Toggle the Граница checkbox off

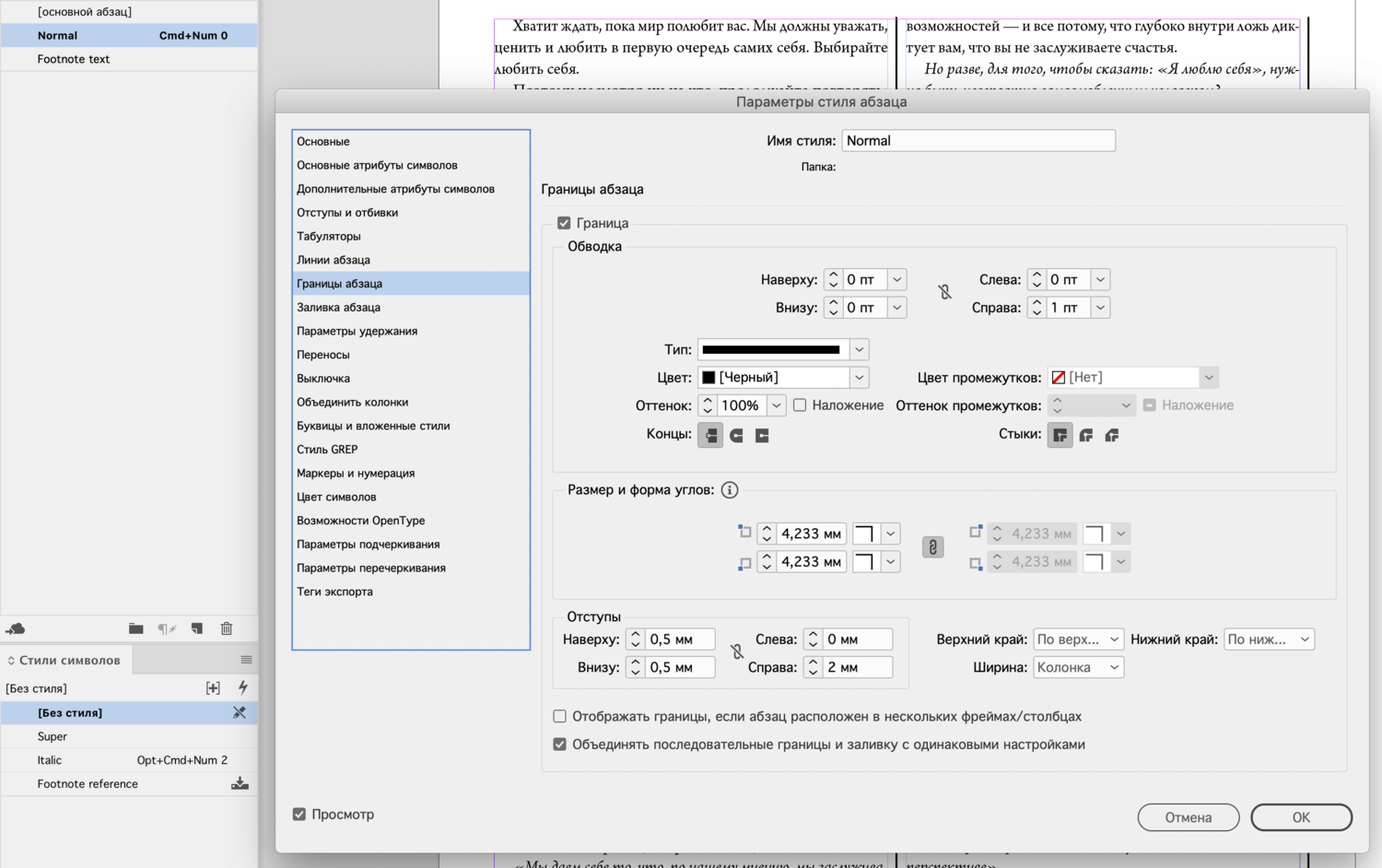[563, 222]
